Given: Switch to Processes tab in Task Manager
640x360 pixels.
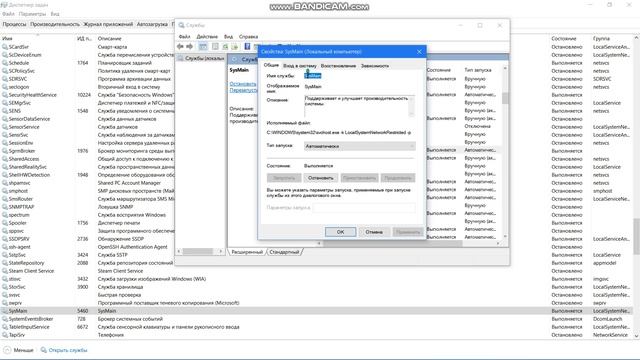Looking at the screenshot, I should click(x=14, y=24).
